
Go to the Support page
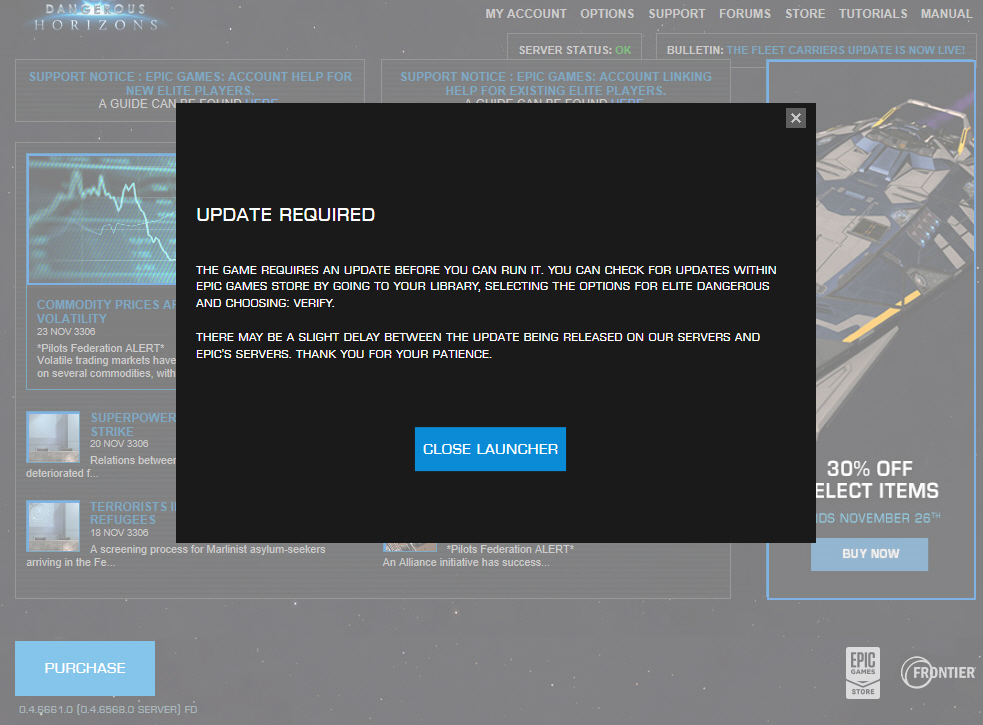tap(676, 14)
